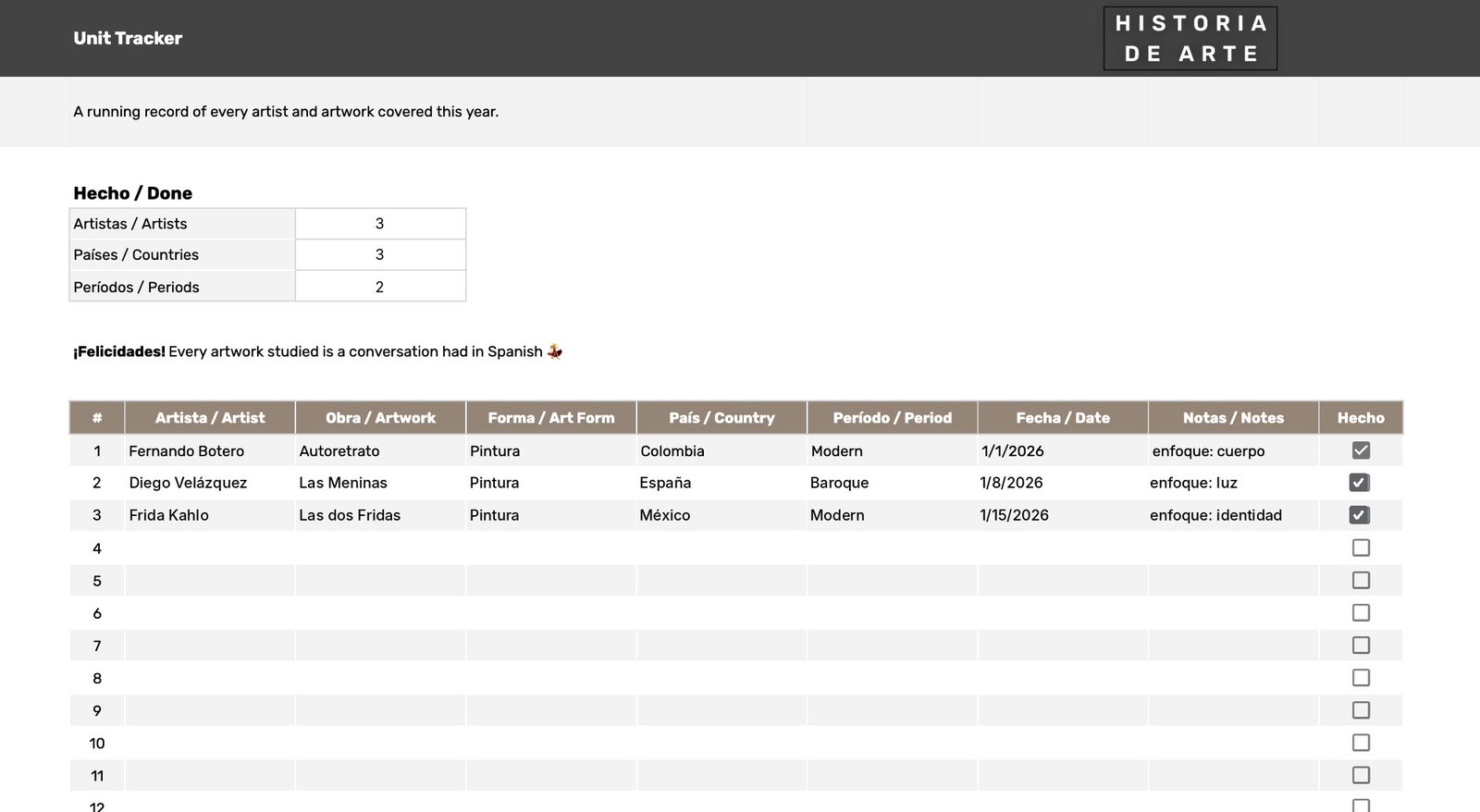Click the Frida Kahlo cell

[210, 515]
